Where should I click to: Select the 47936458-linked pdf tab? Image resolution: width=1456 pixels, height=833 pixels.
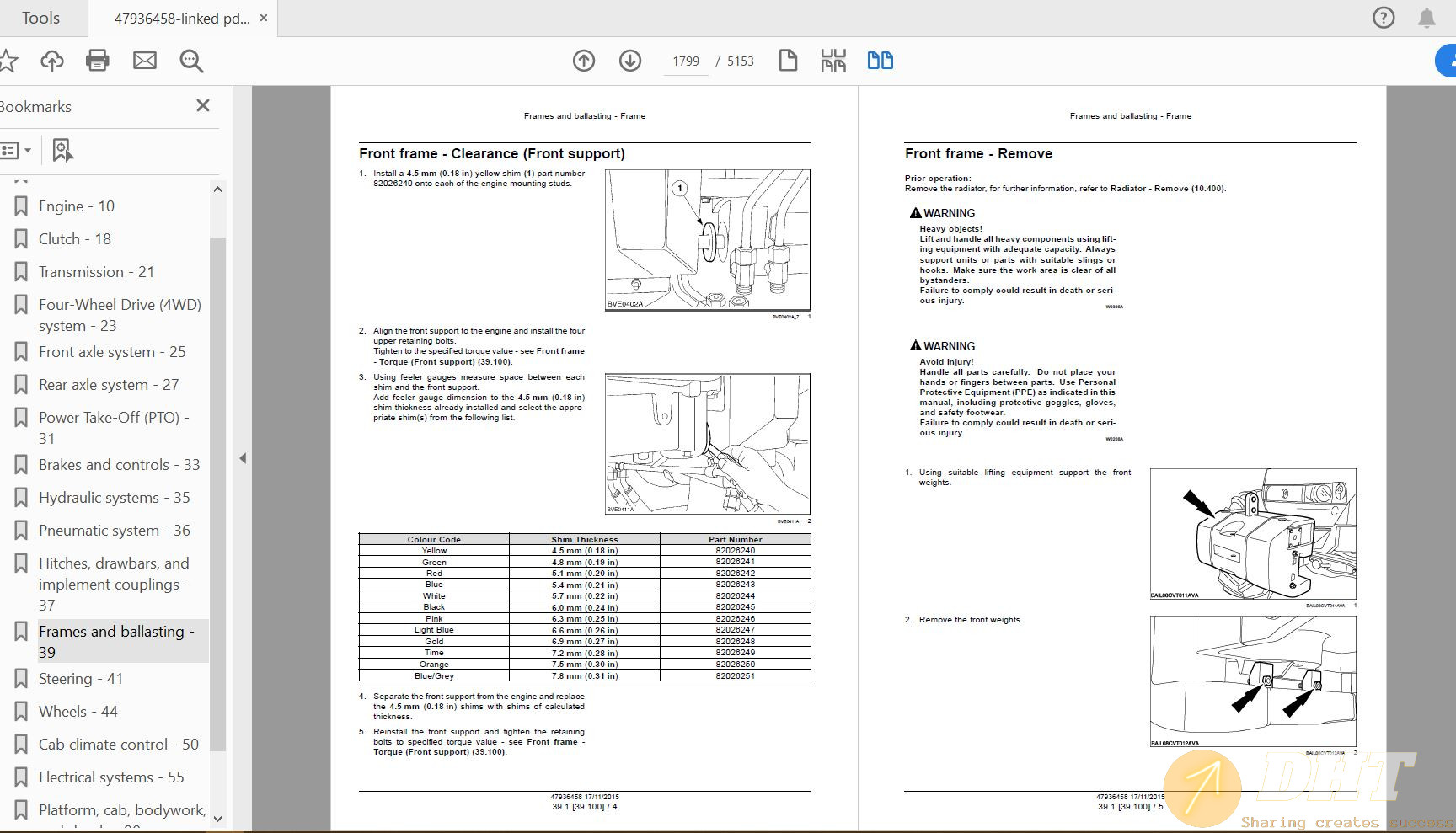181,18
